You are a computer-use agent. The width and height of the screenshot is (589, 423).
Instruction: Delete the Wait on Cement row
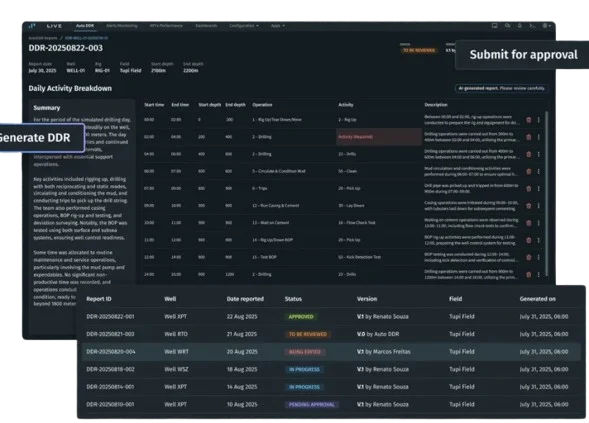click(529, 223)
